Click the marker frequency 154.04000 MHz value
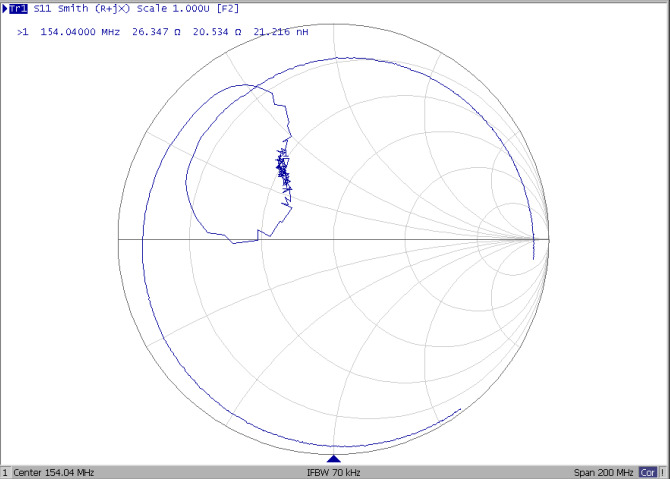This screenshot has width=670, height=479. point(81,32)
